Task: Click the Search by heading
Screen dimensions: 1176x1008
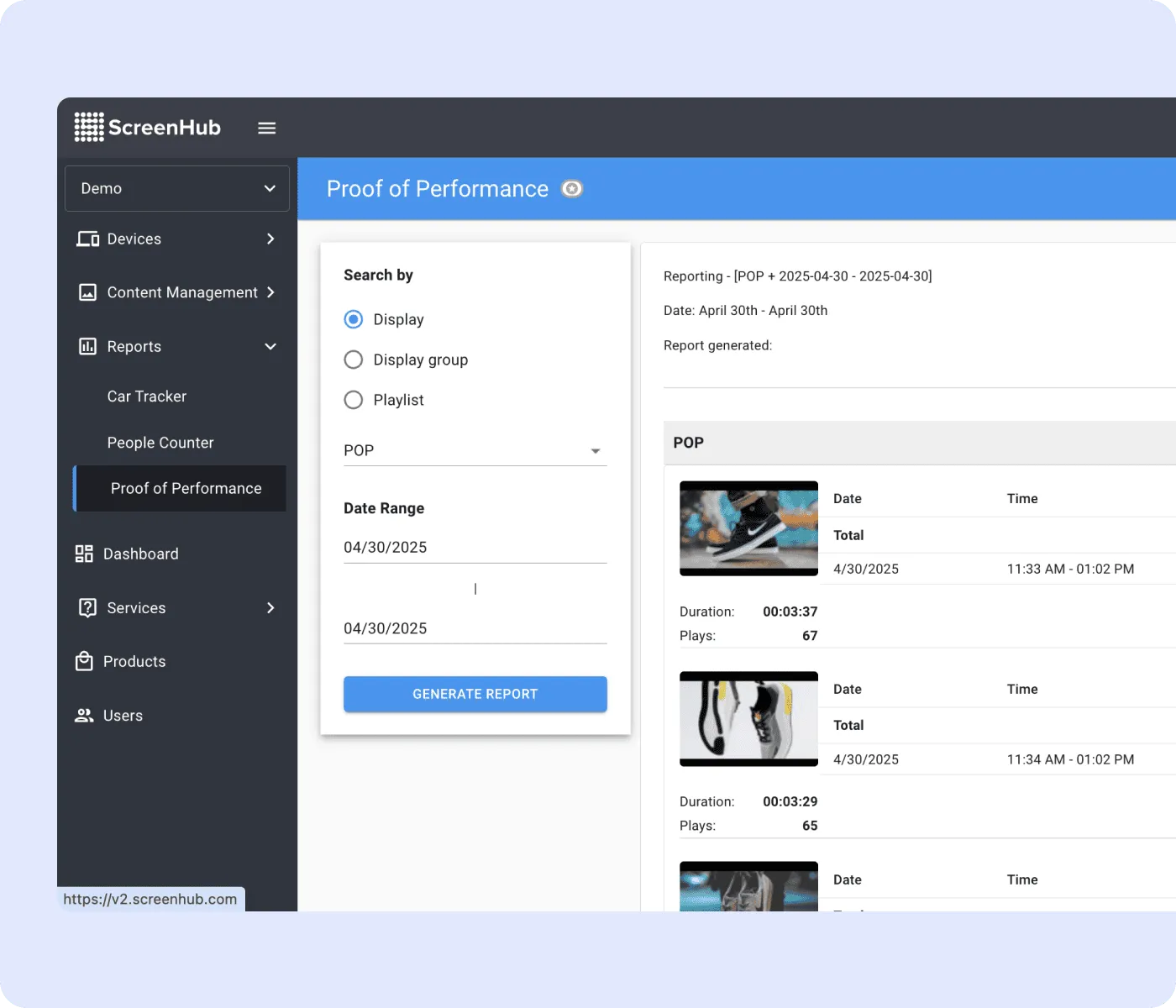Action: (x=378, y=276)
